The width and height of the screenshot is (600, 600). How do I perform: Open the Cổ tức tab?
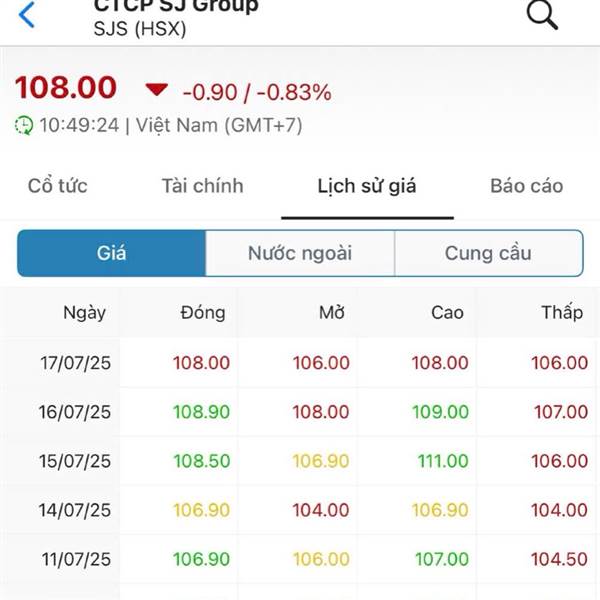tap(58, 186)
